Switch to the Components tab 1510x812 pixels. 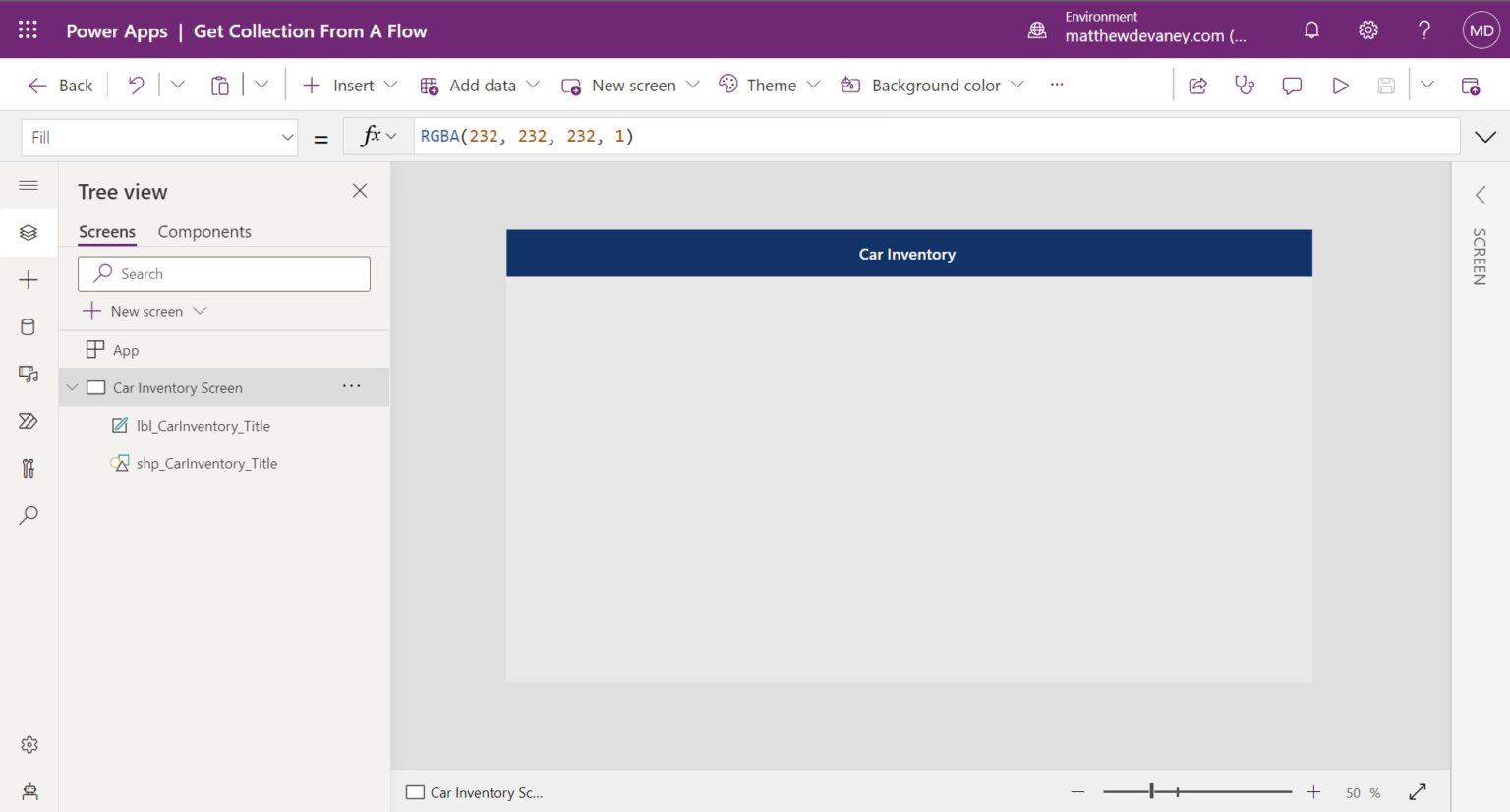coord(204,231)
